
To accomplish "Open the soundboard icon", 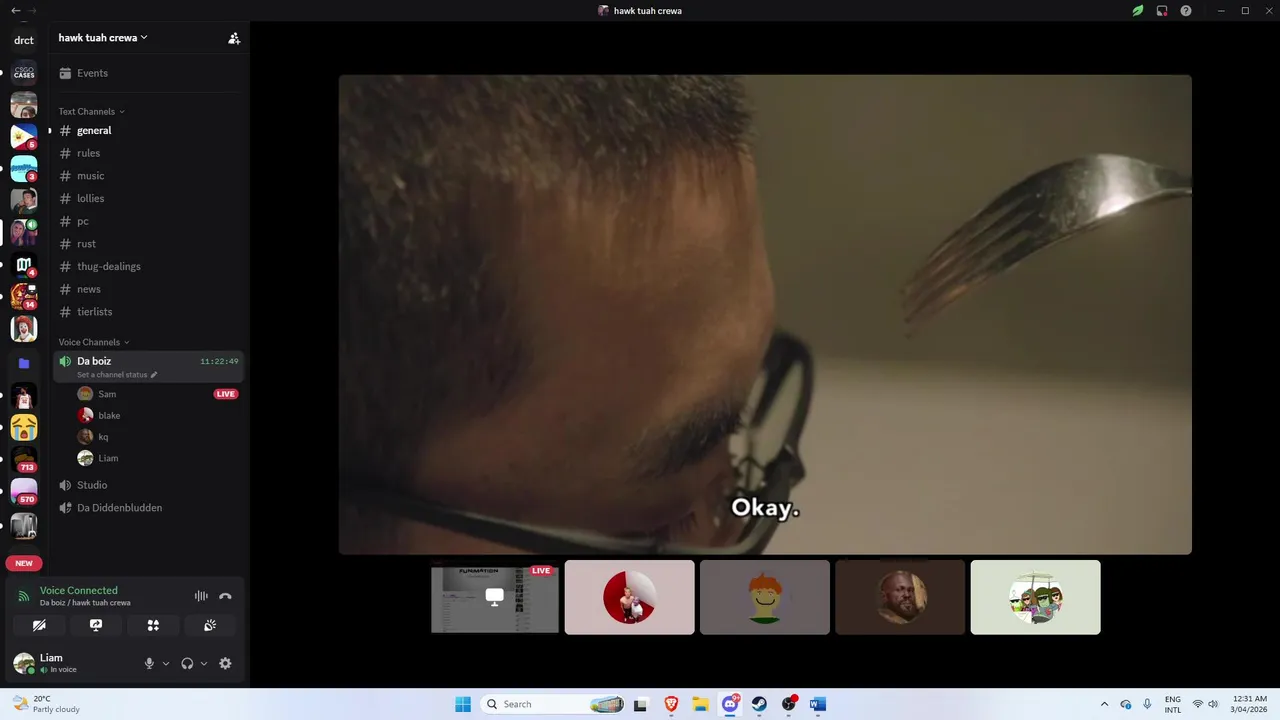I will [x=210, y=625].
